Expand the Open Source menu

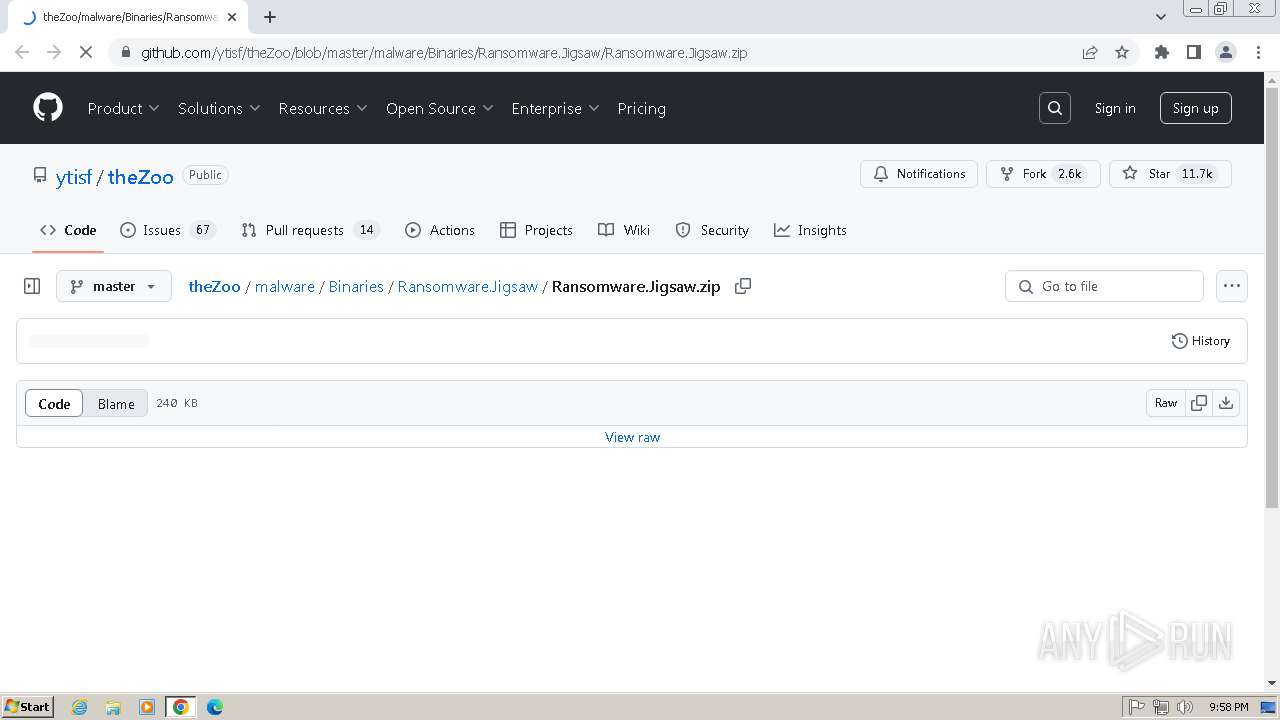440,108
